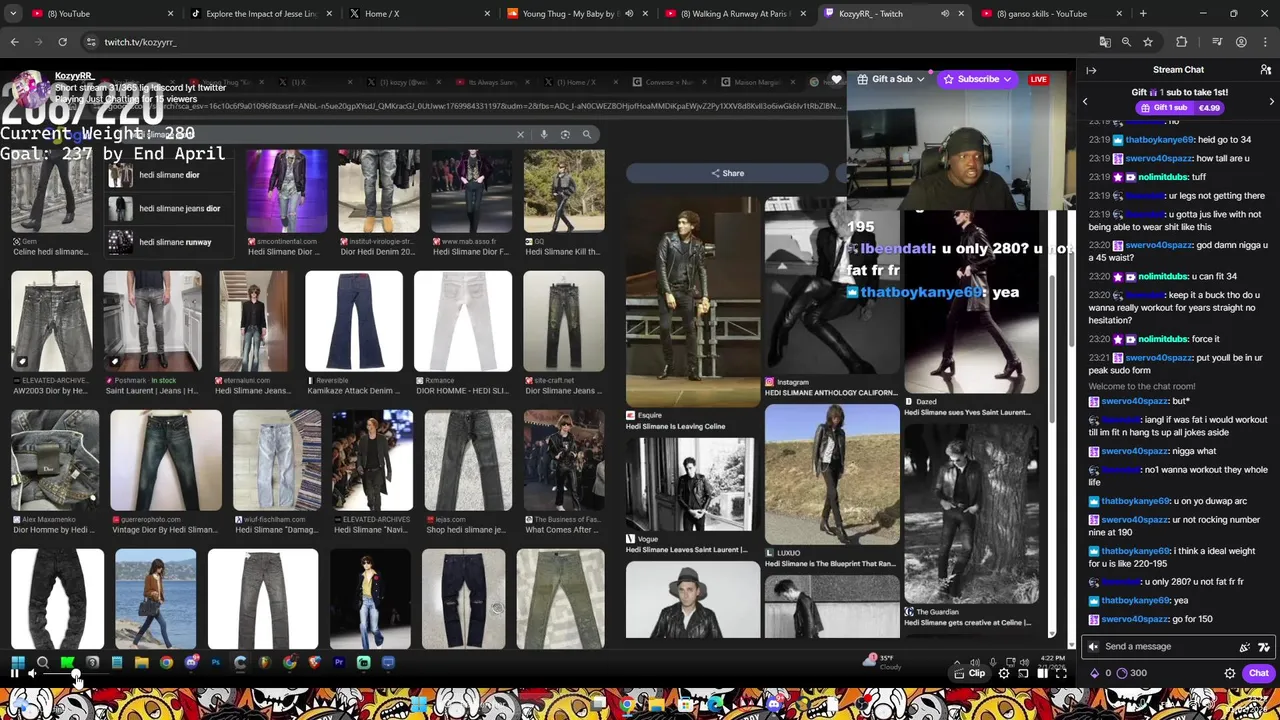Click chat text 'Welcome to the chat room!'
The width and height of the screenshot is (1280, 720).
click(x=1142, y=386)
